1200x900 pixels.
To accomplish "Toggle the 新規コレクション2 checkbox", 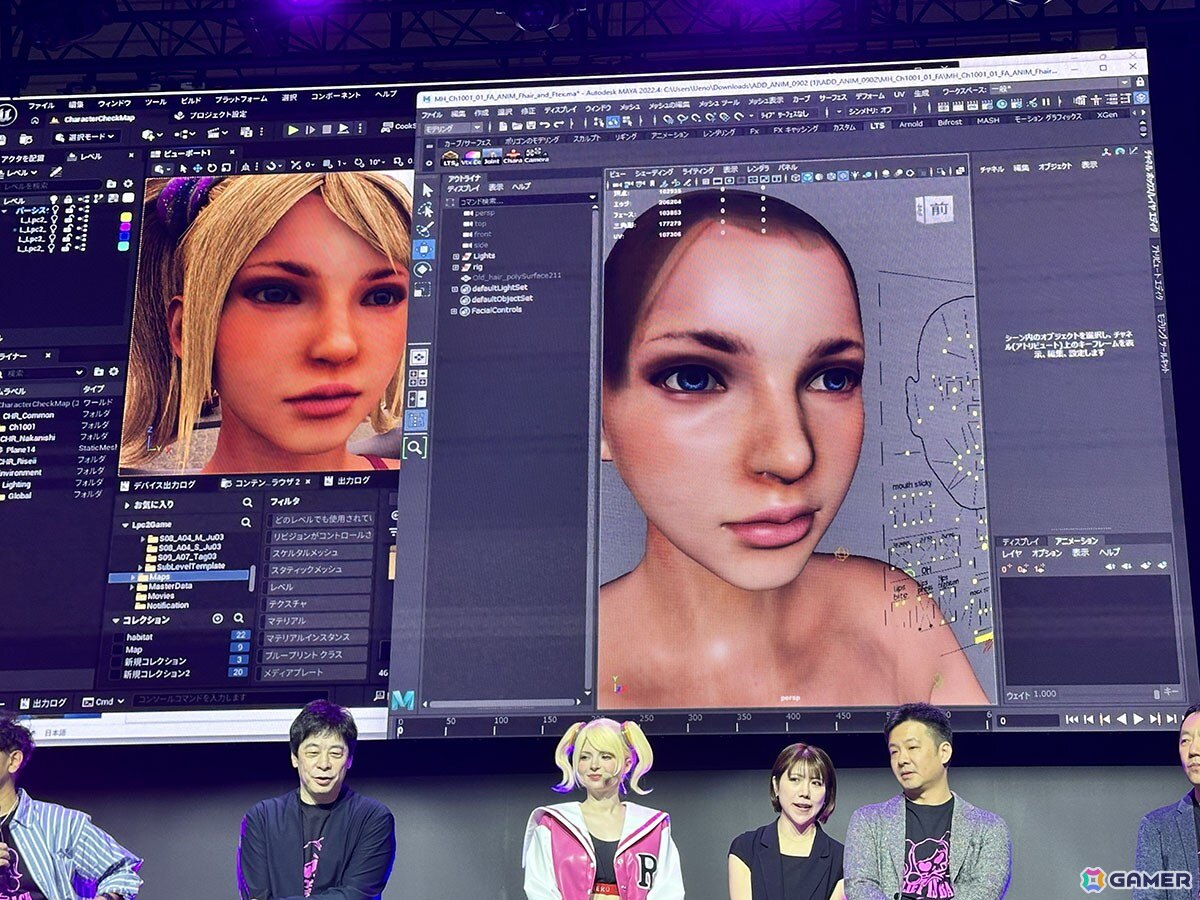I will [x=115, y=674].
